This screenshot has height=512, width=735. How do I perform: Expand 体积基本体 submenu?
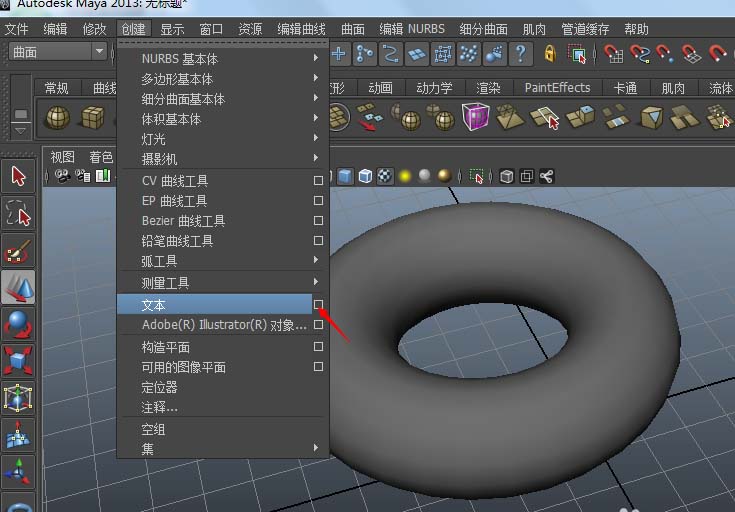(222, 119)
